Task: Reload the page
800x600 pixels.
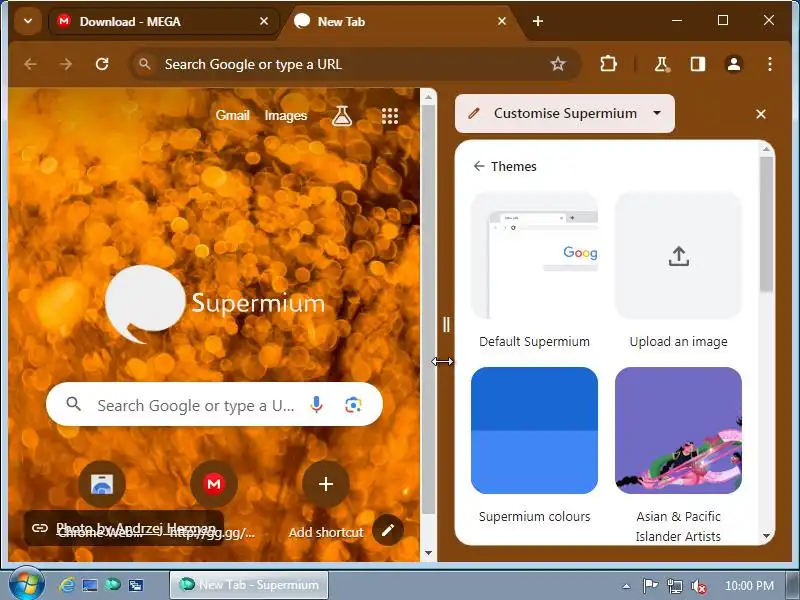Action: click(x=102, y=64)
